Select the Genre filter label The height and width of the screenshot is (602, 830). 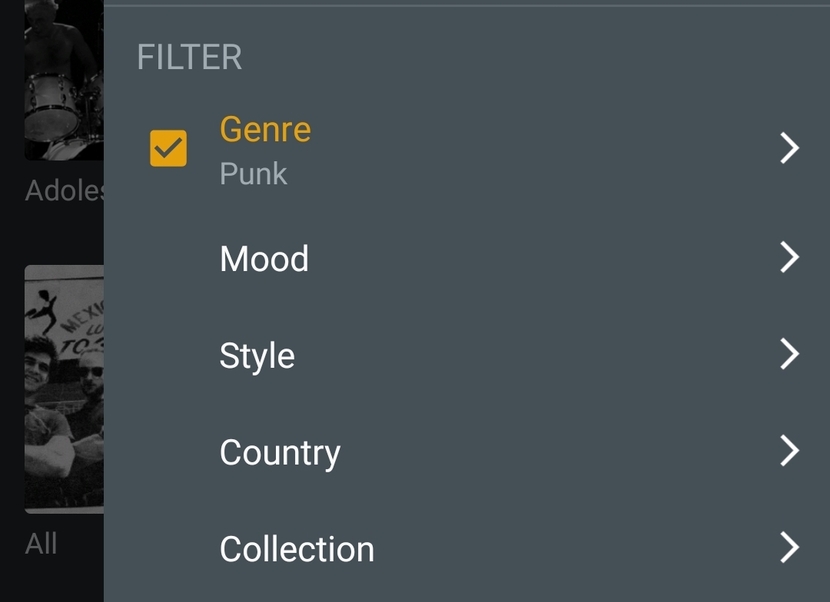pyautogui.click(x=265, y=129)
